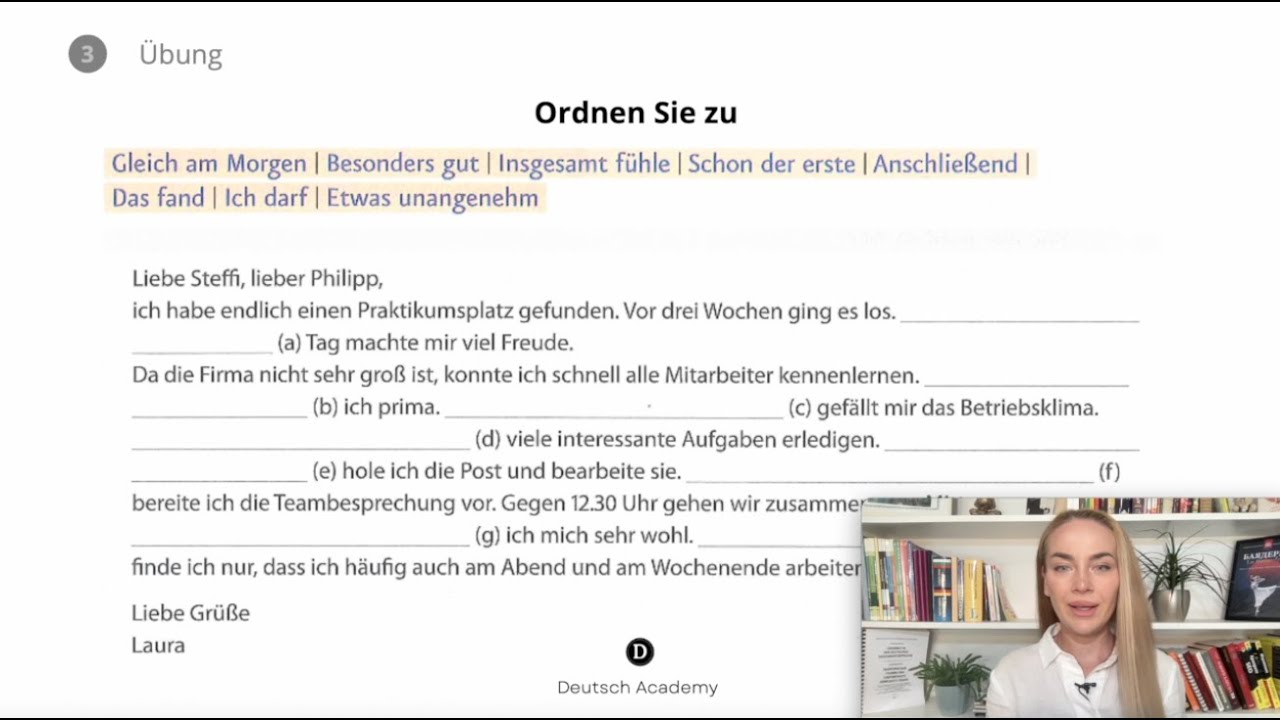Viewport: 1280px width, 720px height.
Task: Click the blank before '(g) ich mich'
Action: point(300,536)
